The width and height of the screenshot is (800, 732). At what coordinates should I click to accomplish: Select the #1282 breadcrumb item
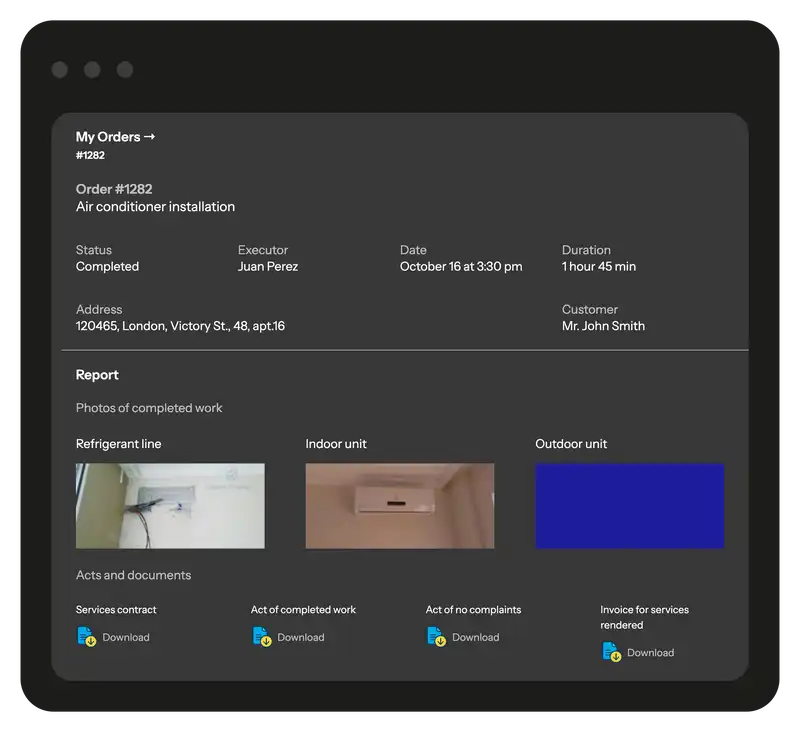coord(90,155)
